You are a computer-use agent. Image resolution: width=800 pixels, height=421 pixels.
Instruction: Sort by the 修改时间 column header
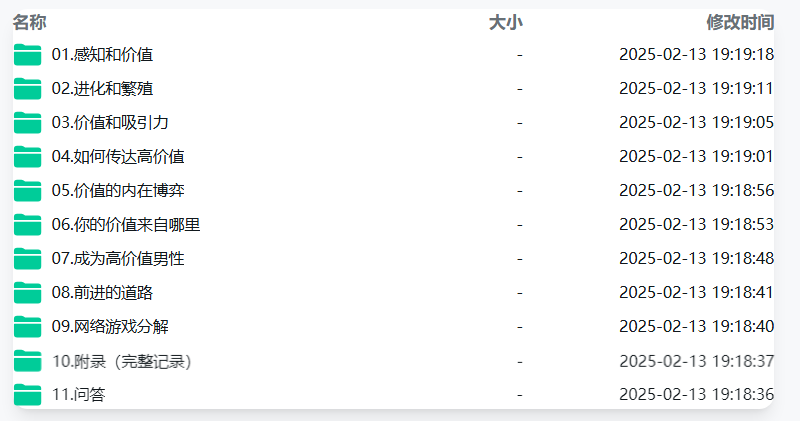point(740,22)
